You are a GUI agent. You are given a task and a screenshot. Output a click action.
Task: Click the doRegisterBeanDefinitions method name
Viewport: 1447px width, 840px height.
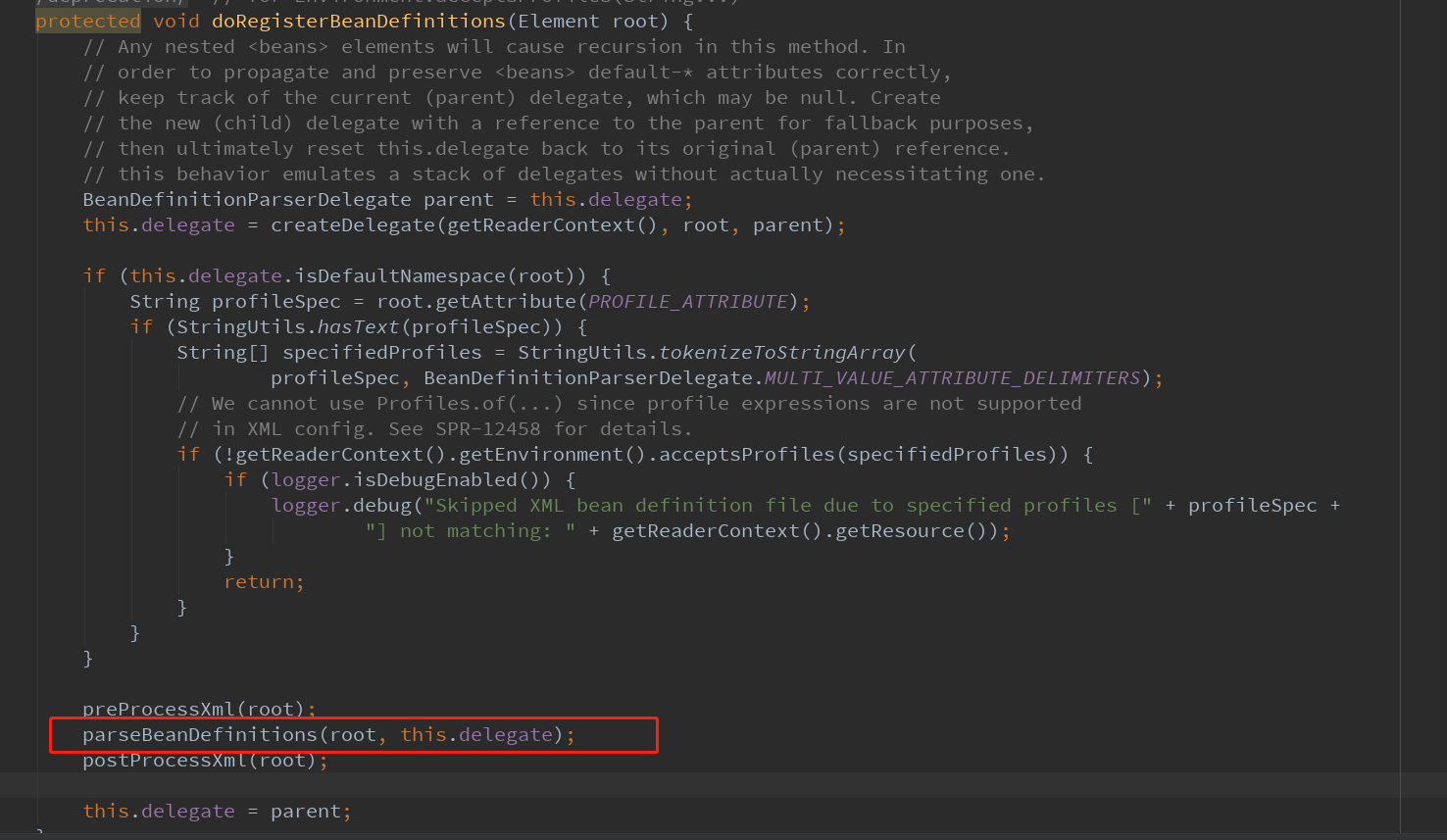pos(358,21)
